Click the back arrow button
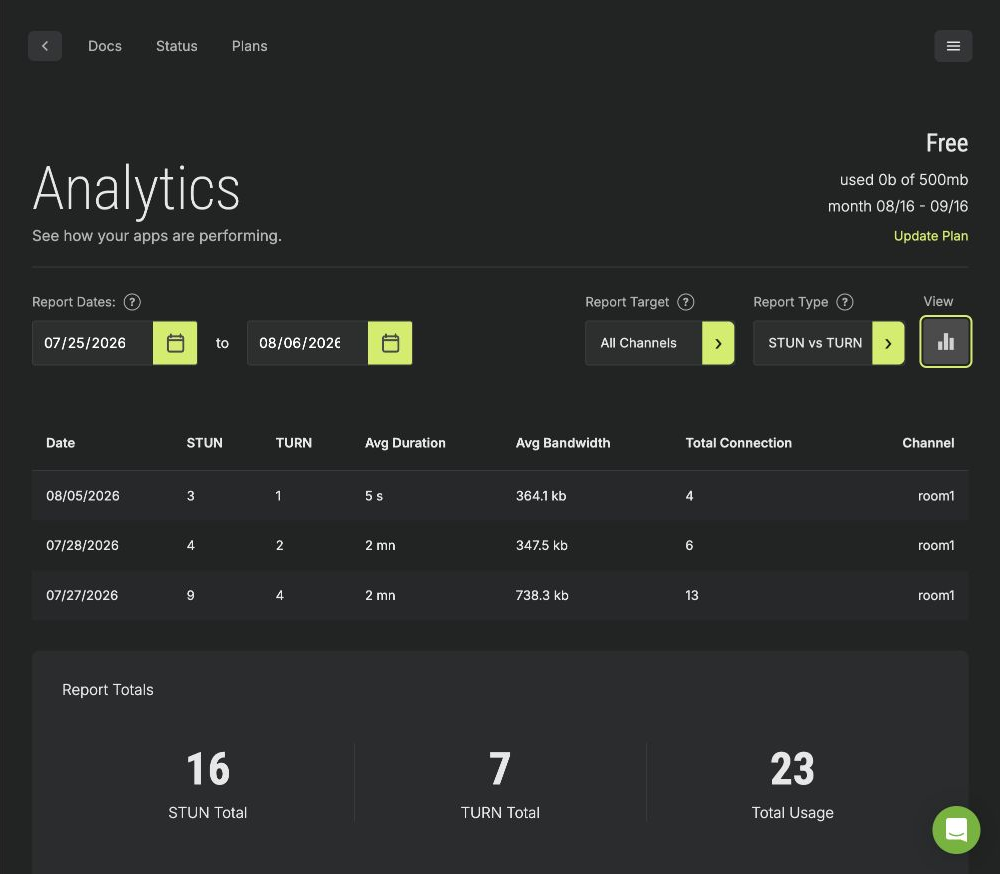The image size is (1000, 874). [x=45, y=46]
